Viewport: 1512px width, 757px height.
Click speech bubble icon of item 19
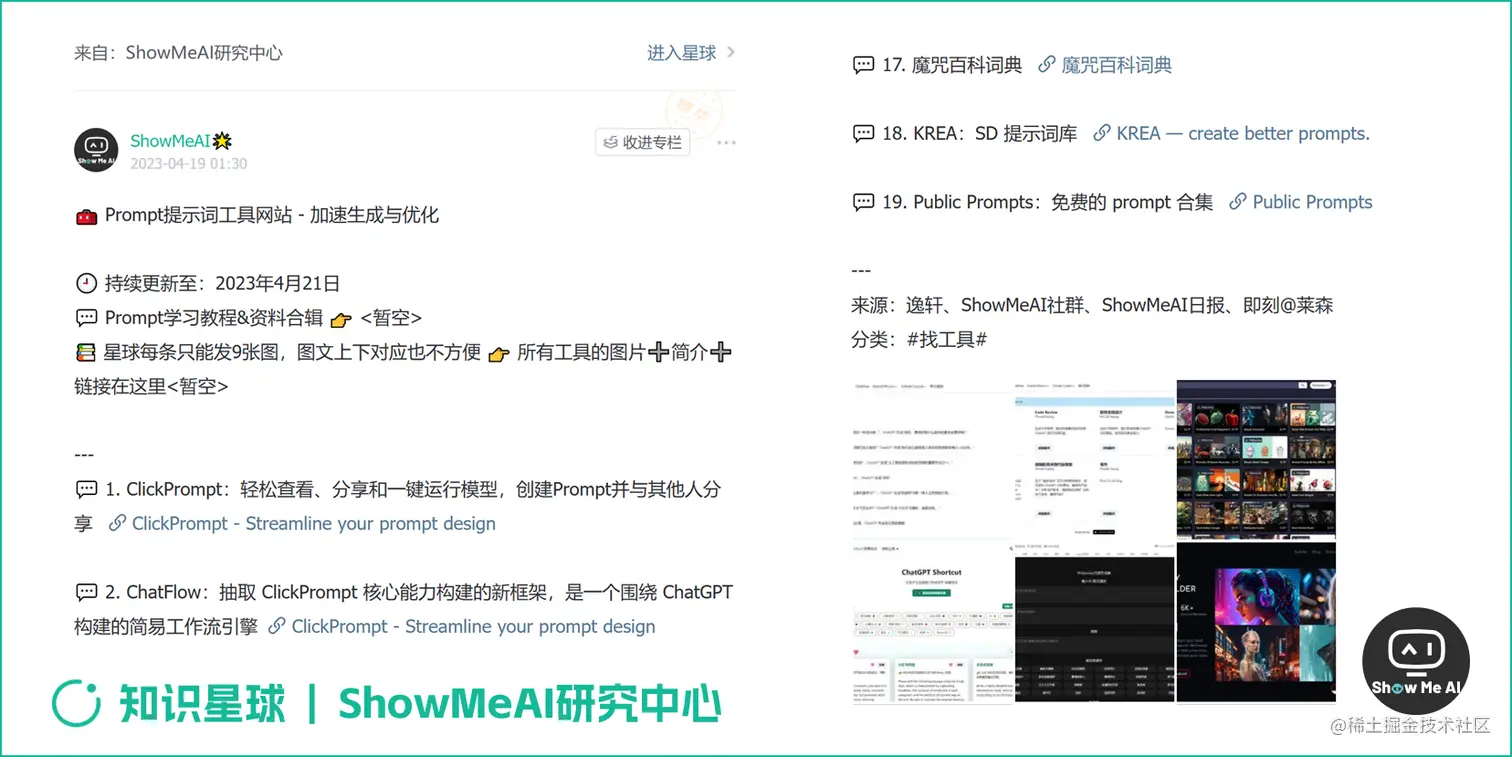(x=862, y=202)
